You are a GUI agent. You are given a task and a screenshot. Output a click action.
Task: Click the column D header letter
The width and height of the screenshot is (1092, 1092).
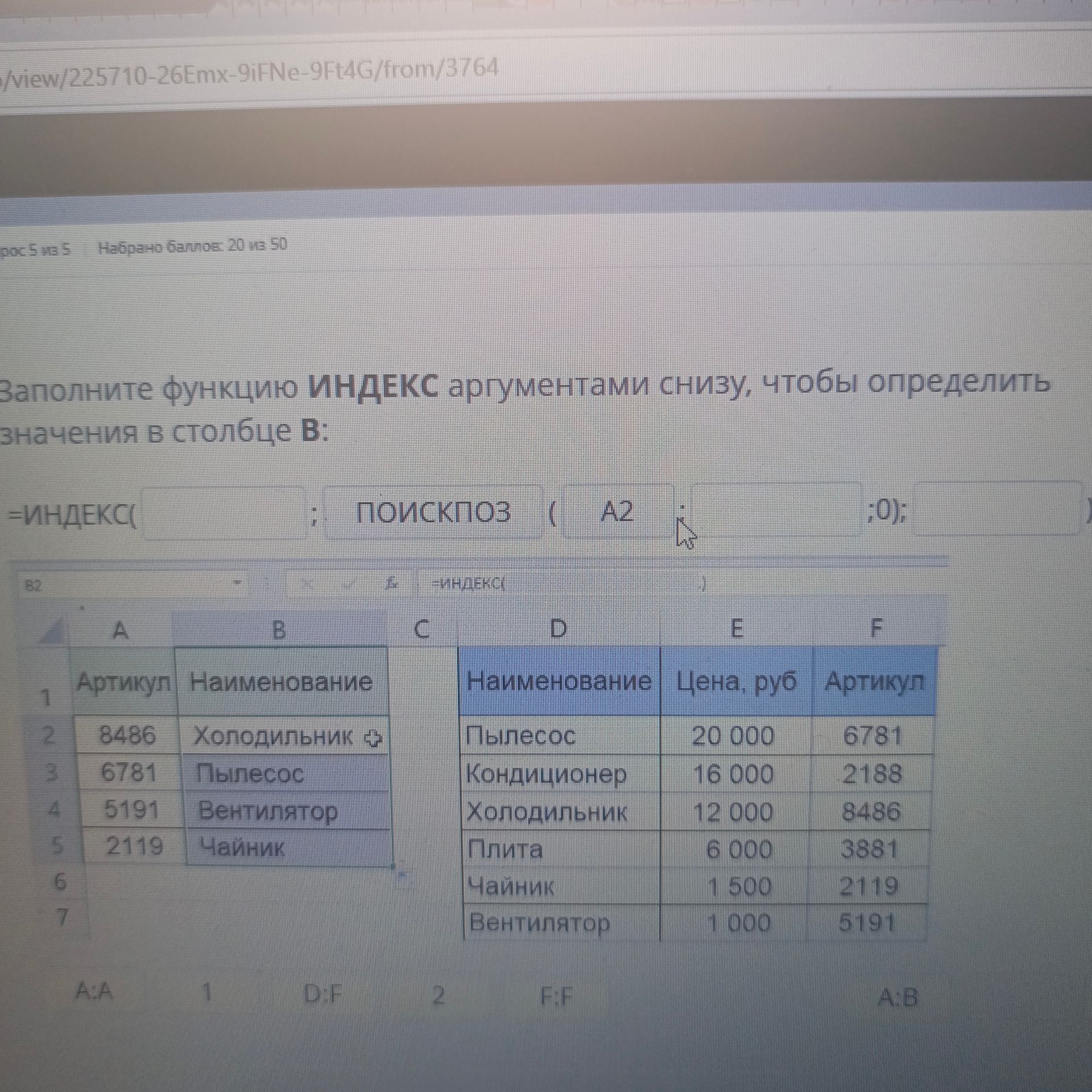559,629
